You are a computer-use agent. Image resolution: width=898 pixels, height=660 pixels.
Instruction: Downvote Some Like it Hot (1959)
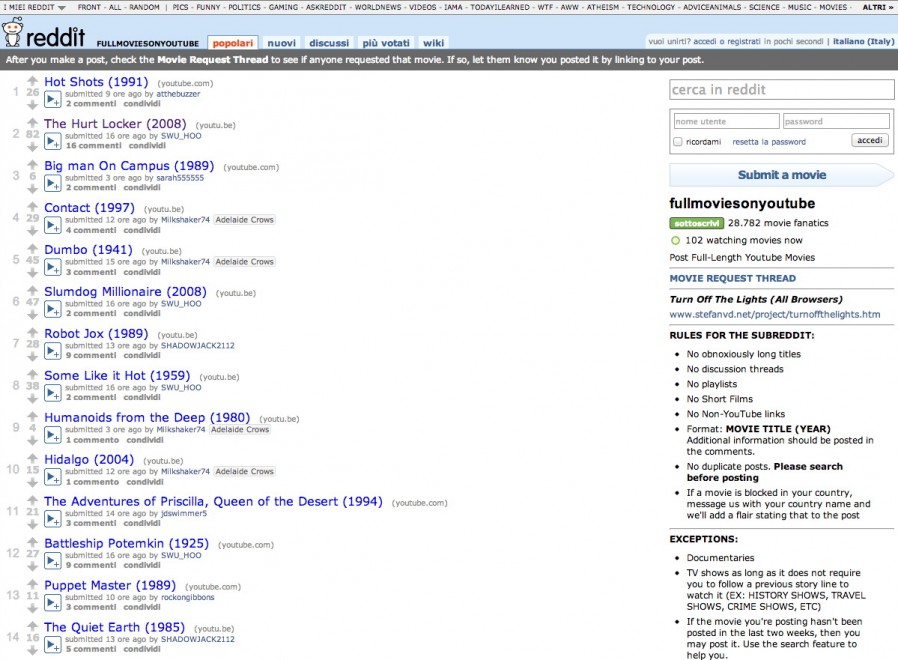point(33,398)
